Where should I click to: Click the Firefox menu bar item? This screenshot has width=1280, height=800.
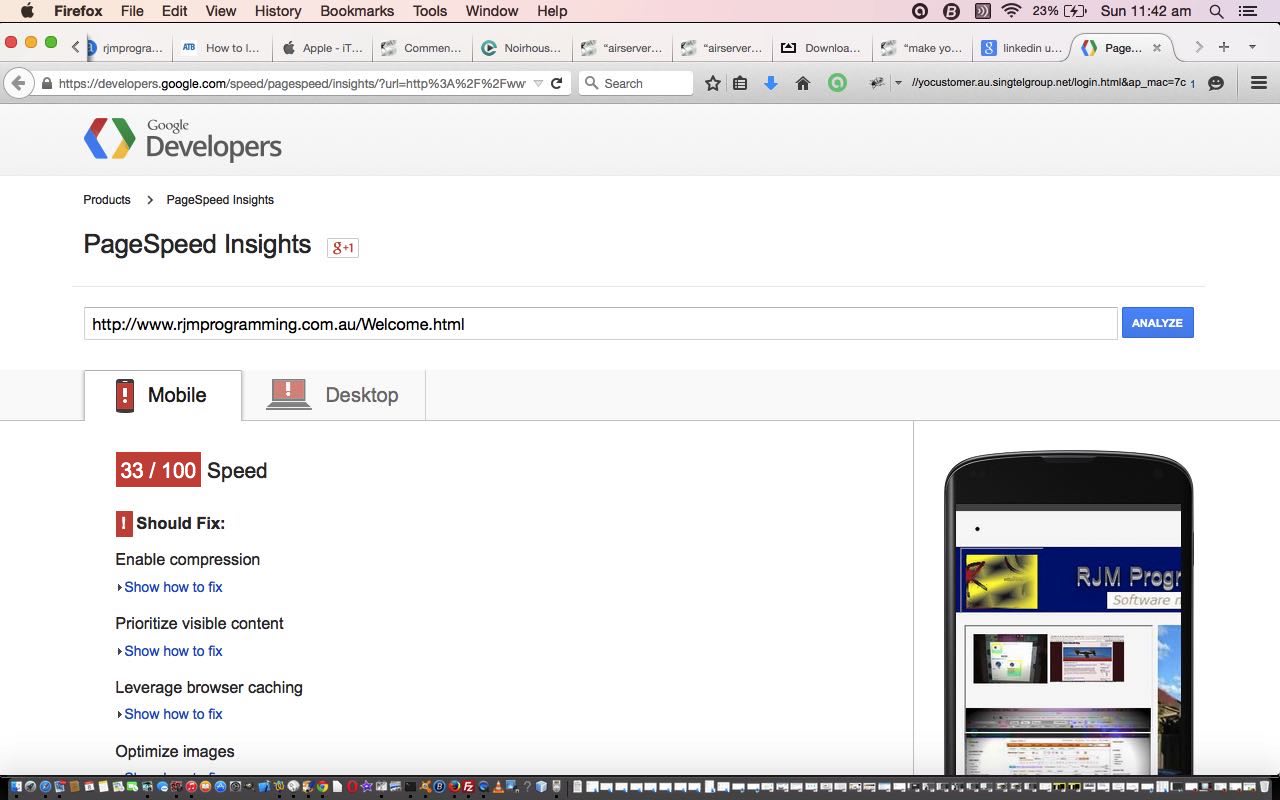pos(78,11)
